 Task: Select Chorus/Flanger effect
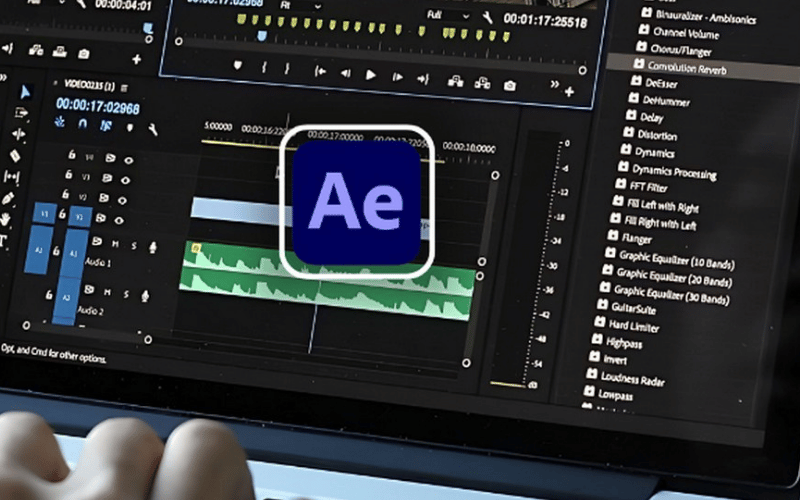(681, 50)
